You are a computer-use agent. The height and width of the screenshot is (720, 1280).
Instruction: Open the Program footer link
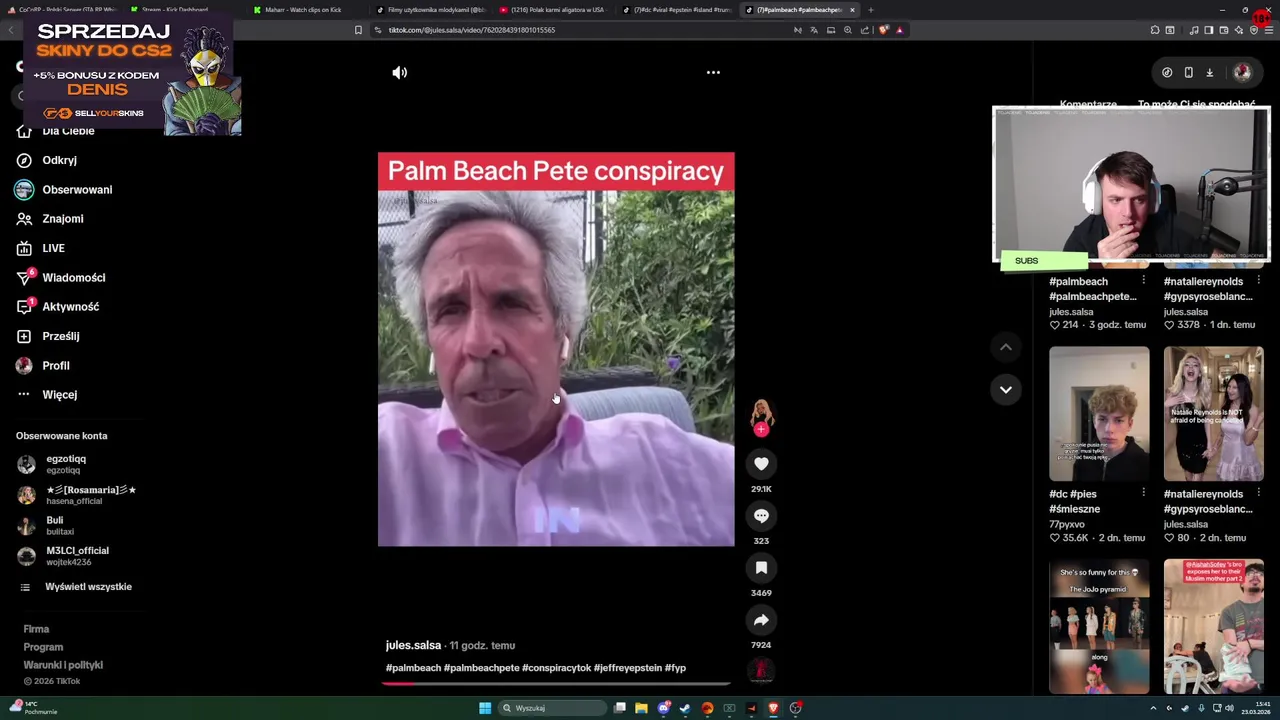pyautogui.click(x=43, y=647)
